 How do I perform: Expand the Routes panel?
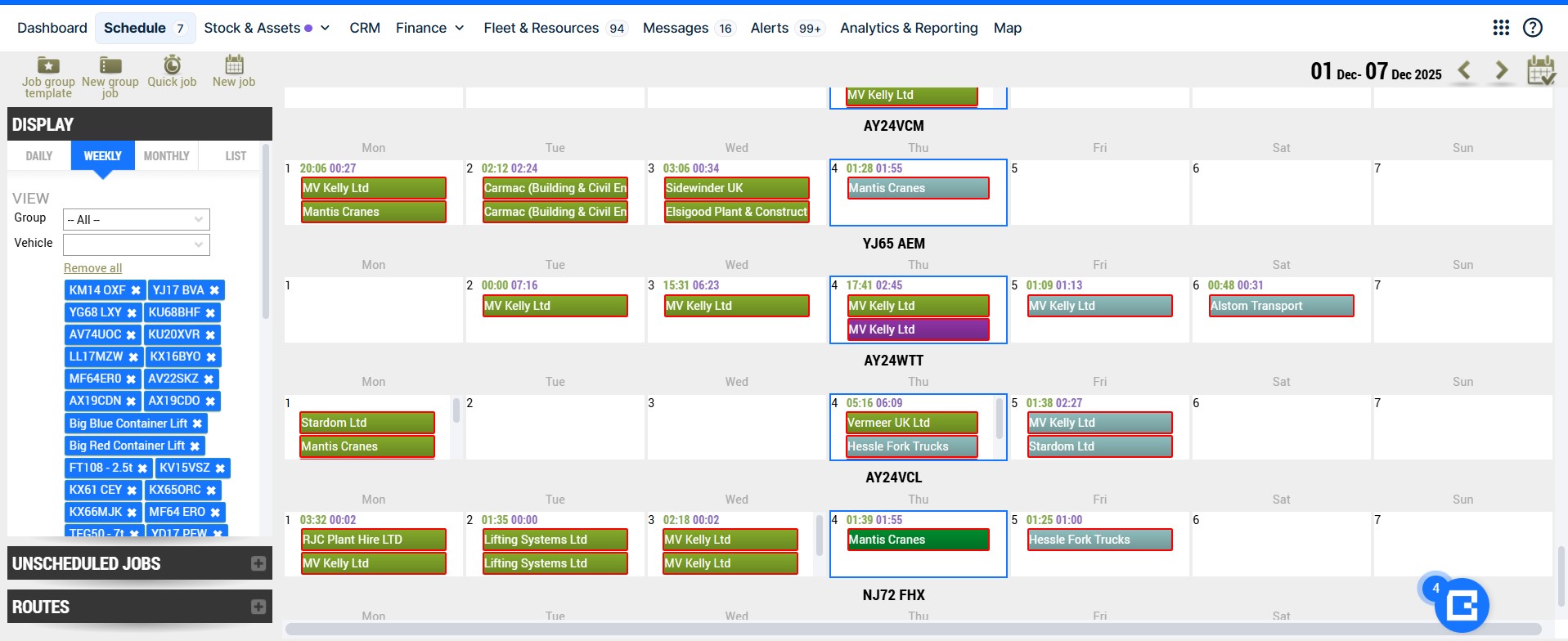click(x=258, y=607)
